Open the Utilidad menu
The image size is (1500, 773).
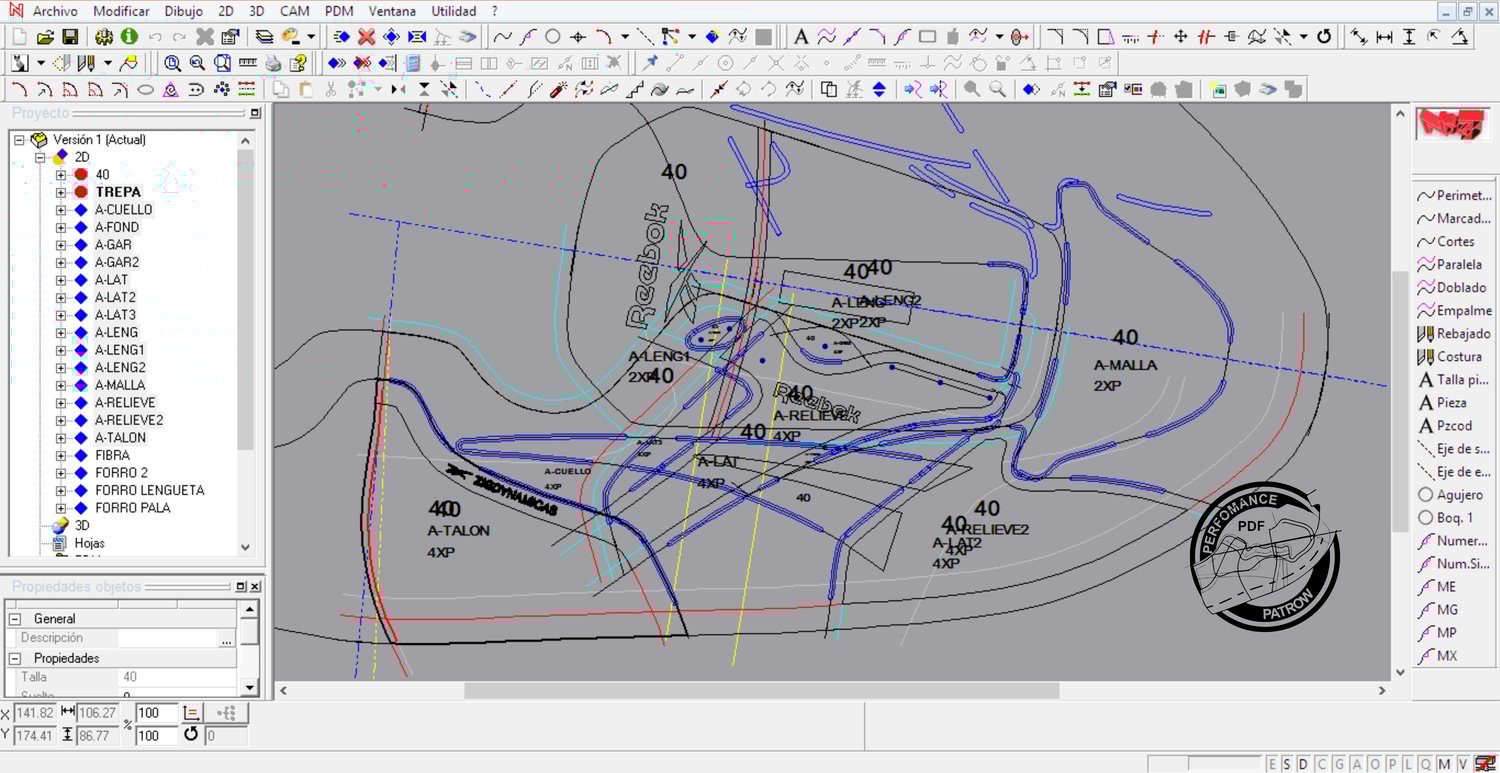point(454,11)
